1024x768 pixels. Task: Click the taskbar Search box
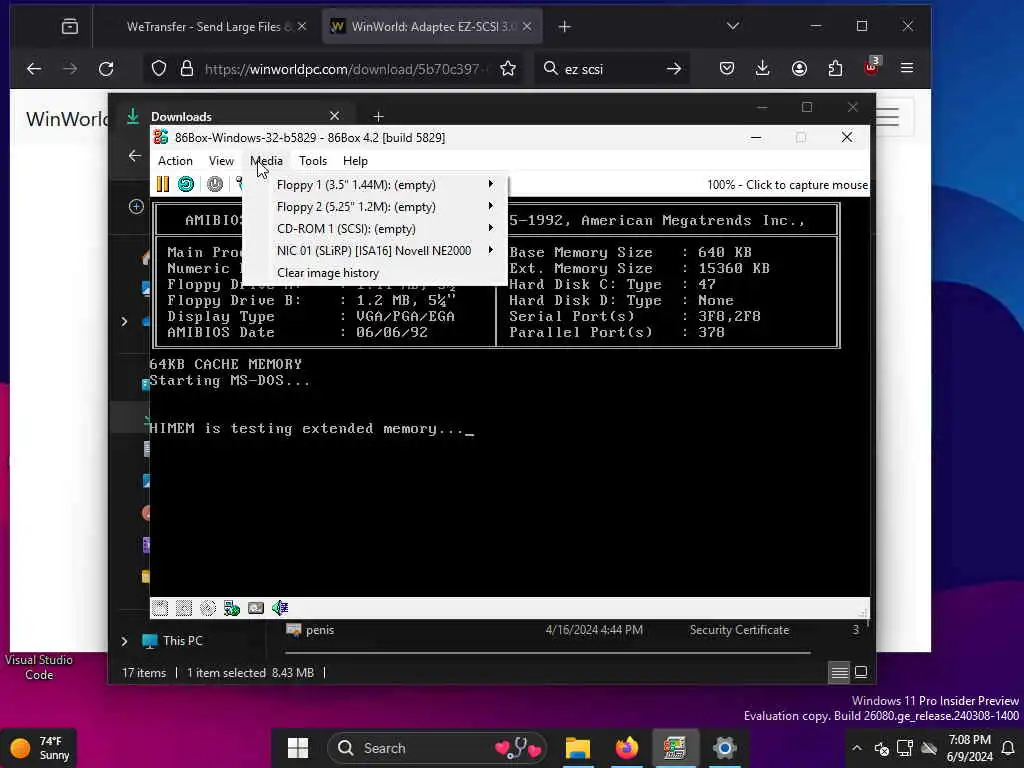(x=438, y=748)
